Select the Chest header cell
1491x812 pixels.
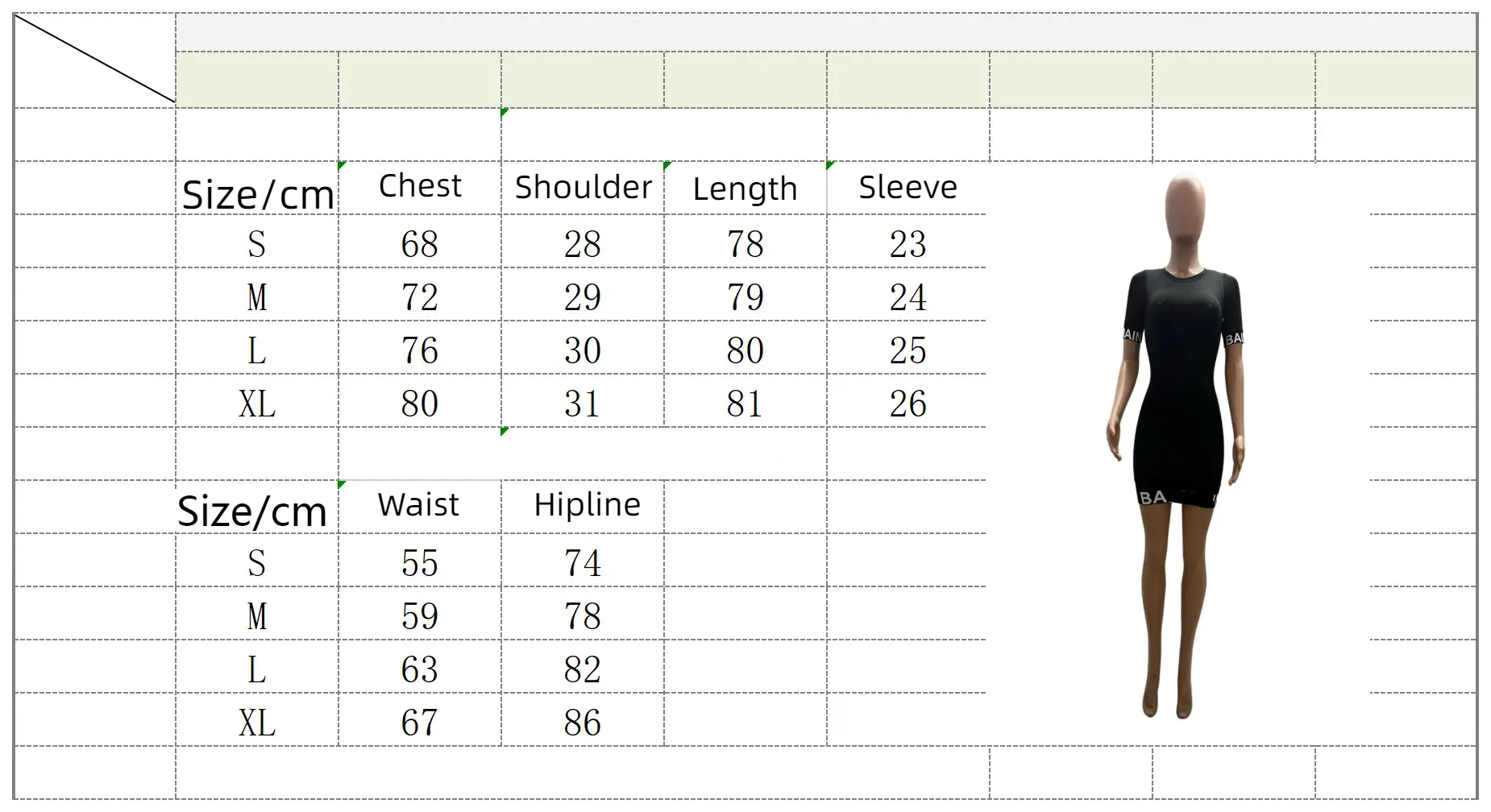coord(420,188)
